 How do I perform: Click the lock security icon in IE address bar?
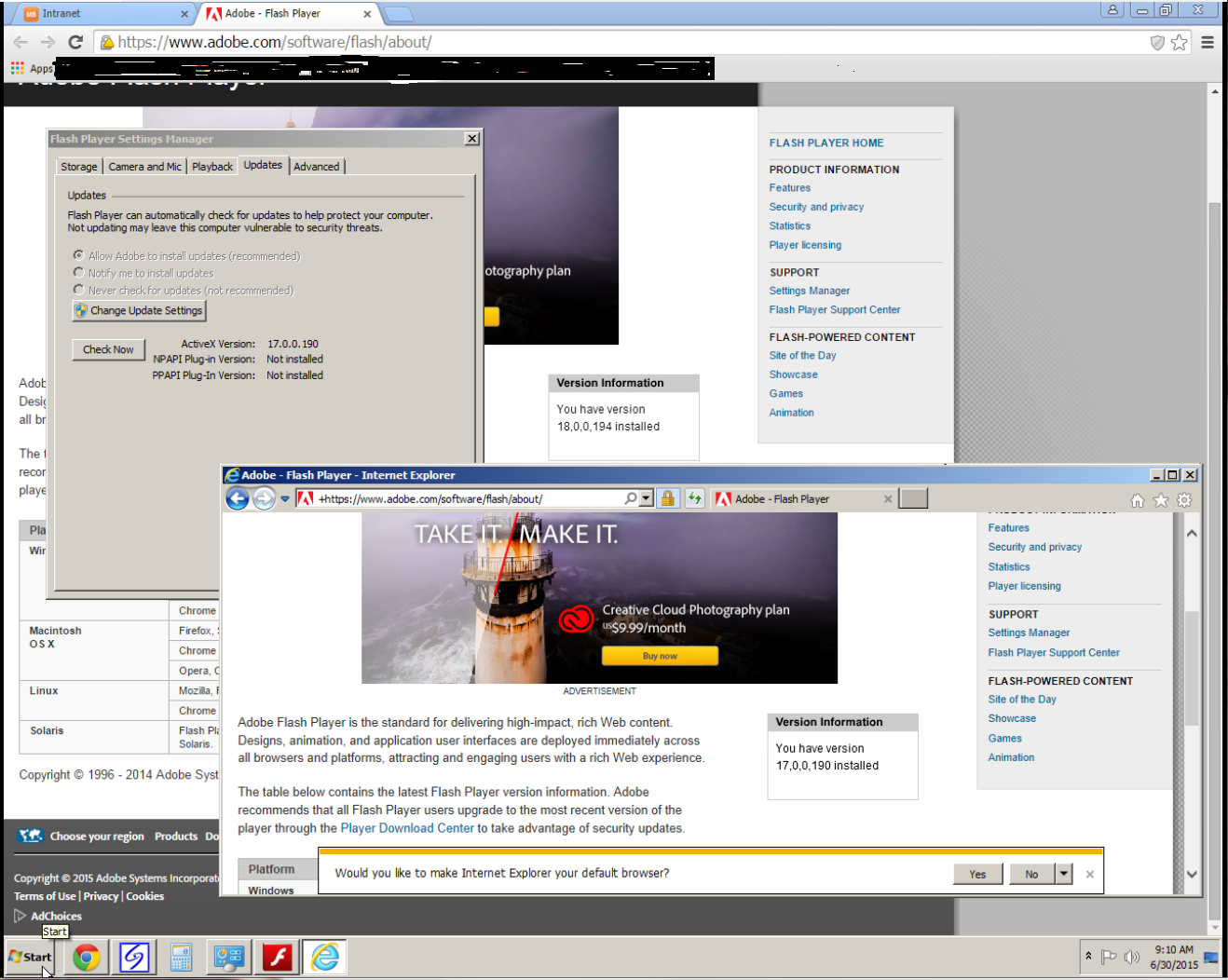coord(668,498)
